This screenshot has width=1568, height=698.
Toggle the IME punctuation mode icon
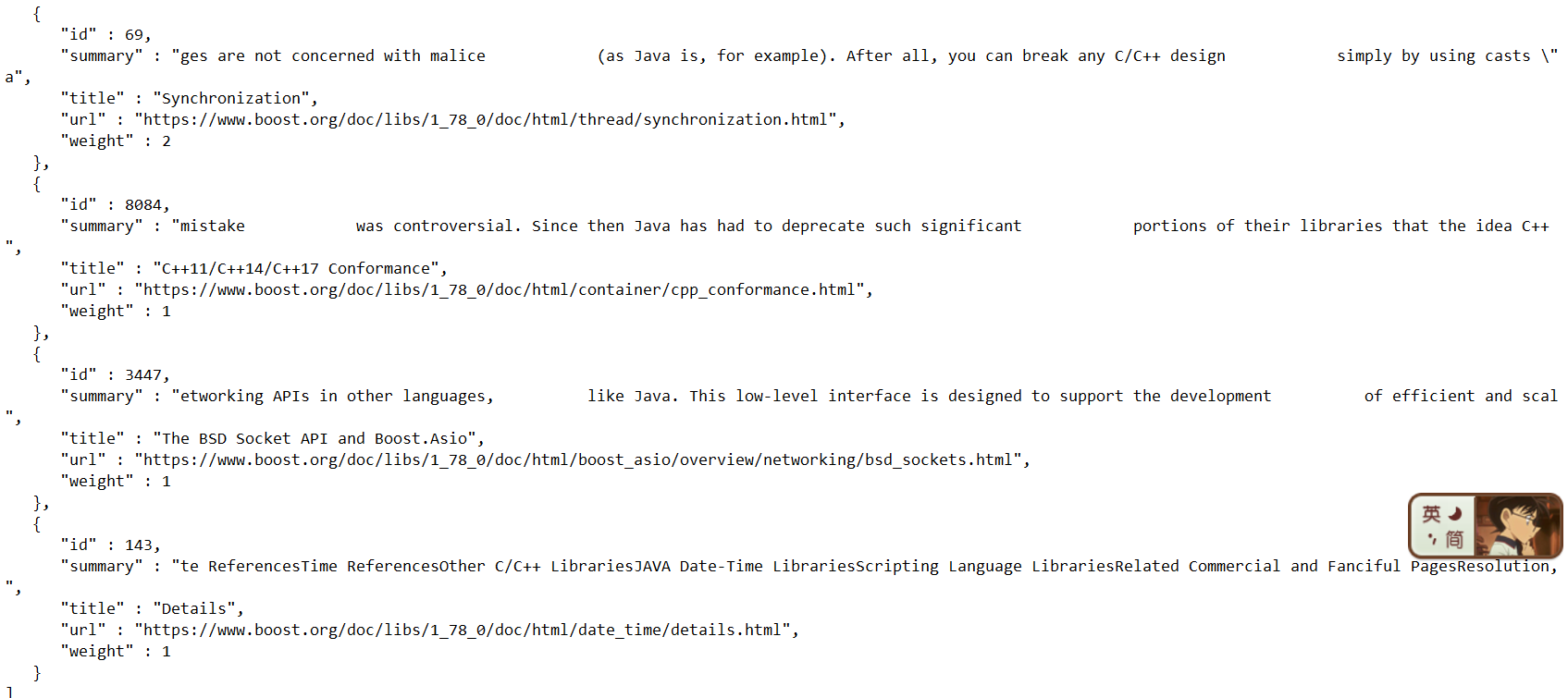click(x=1431, y=538)
